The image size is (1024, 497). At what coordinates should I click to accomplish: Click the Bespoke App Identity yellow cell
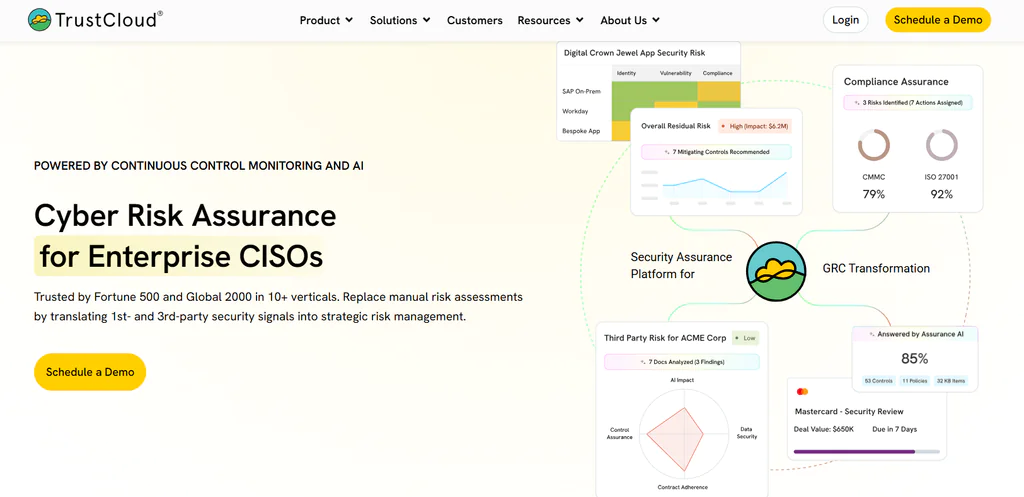(621, 131)
